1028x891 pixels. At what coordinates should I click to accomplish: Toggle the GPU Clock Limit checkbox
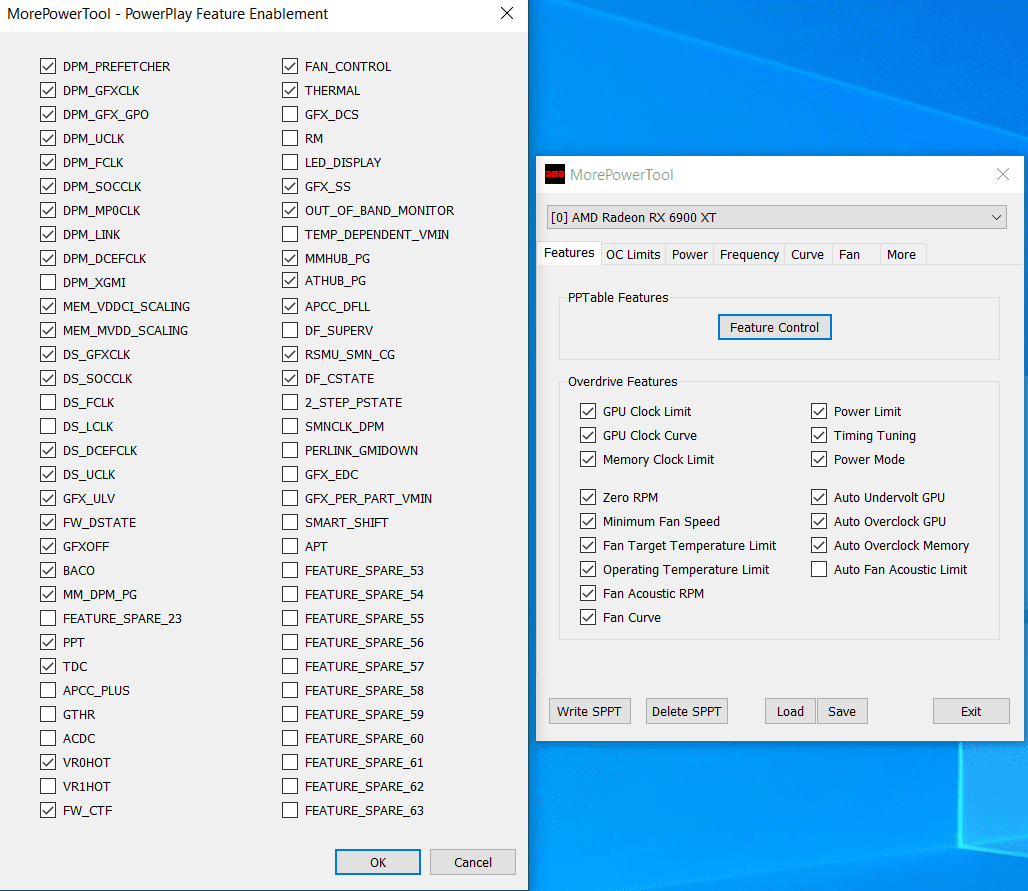[588, 411]
